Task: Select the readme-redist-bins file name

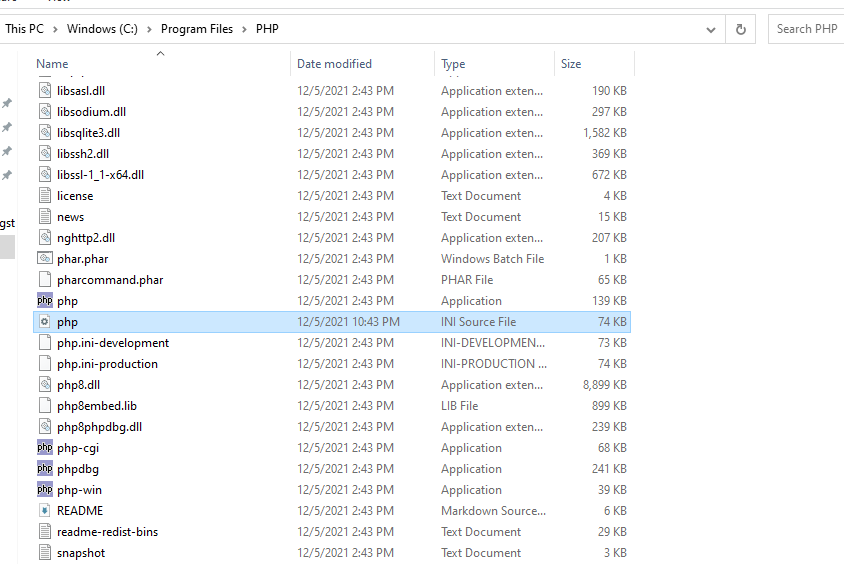Action: [x=108, y=531]
